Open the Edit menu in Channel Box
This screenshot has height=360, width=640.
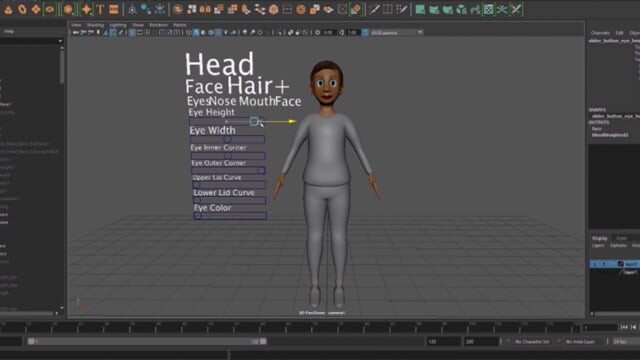(x=619, y=33)
